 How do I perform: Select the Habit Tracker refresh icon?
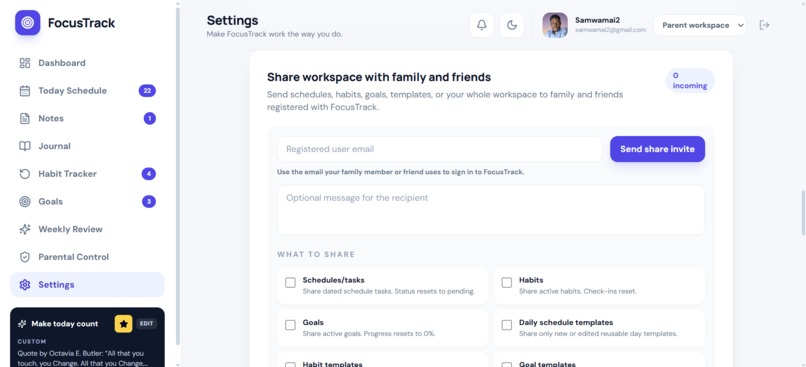tap(25, 174)
